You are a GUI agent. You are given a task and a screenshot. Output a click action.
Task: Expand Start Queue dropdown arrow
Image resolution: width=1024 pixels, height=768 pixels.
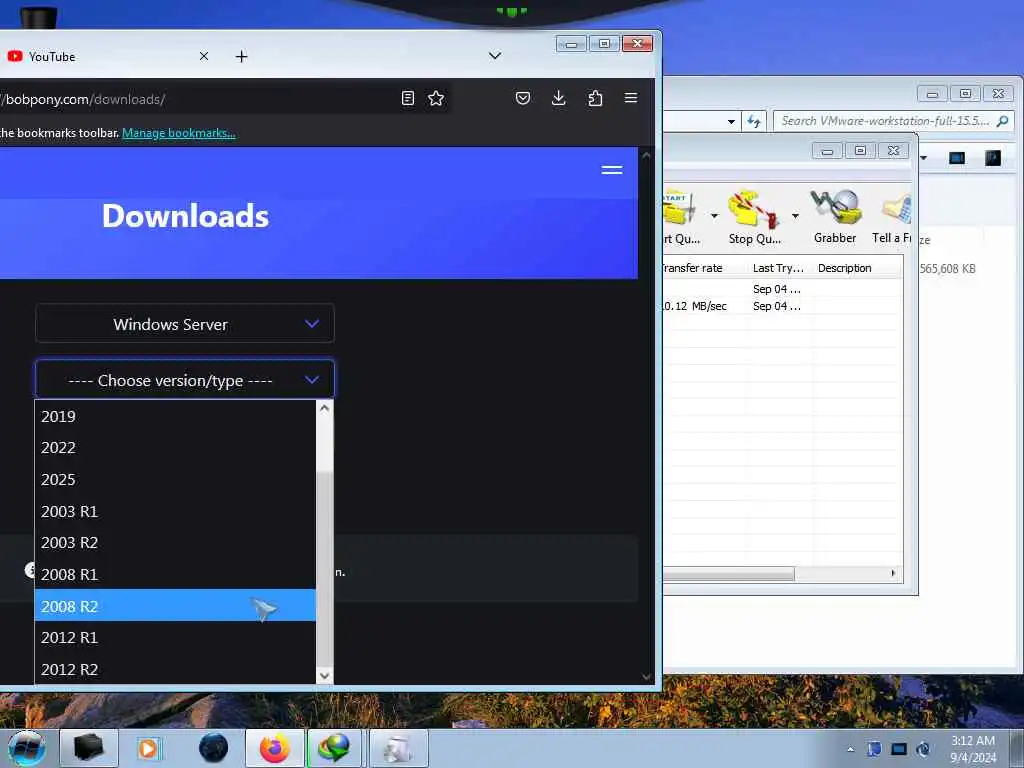click(714, 216)
